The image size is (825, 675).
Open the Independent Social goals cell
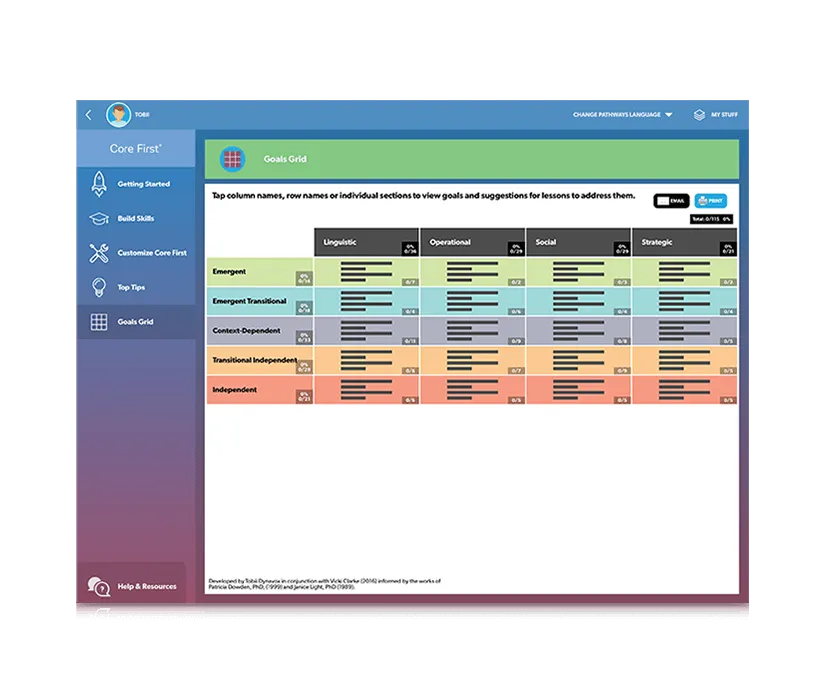click(x=578, y=390)
